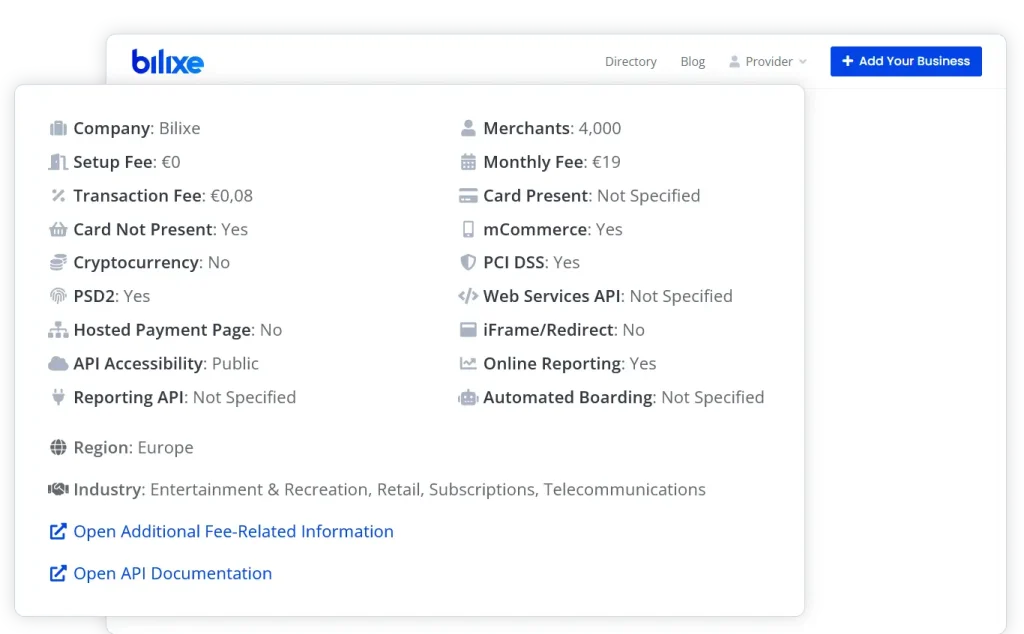Viewport: 1024px width, 634px height.
Task: Click the PSD2 label text
Action: [x=94, y=296]
